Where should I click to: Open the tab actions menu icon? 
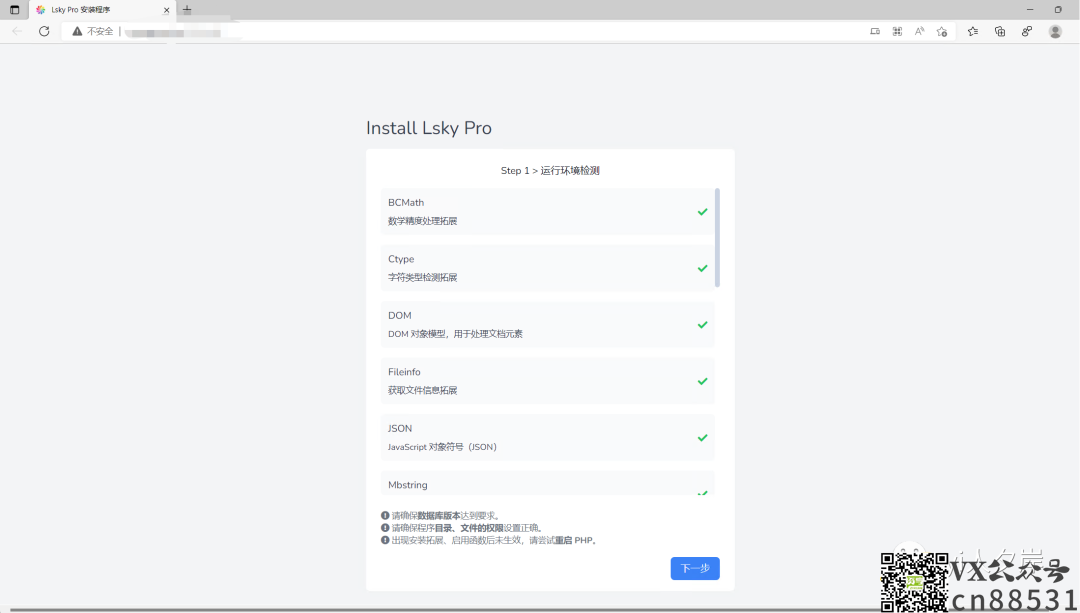tap(14, 10)
